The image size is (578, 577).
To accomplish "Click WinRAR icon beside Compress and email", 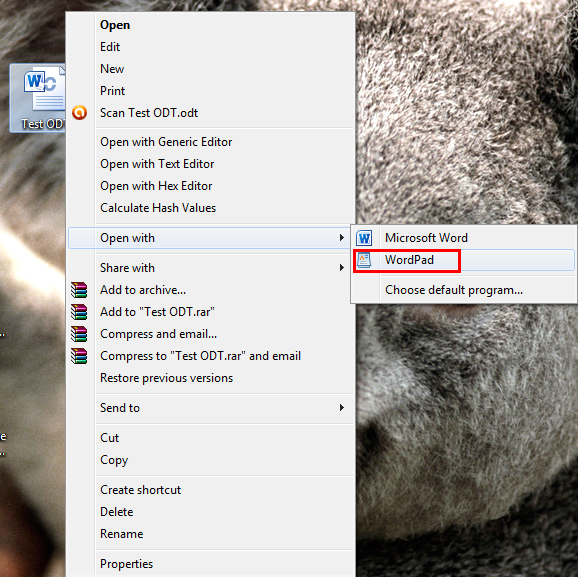I will pyautogui.click(x=79, y=334).
